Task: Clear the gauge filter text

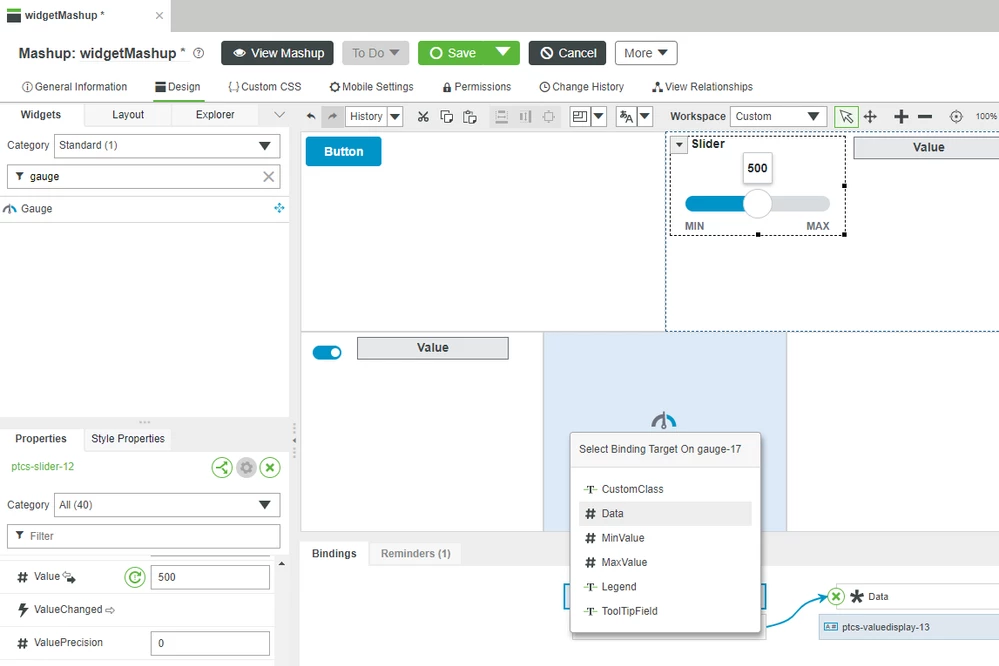Action: (269, 177)
